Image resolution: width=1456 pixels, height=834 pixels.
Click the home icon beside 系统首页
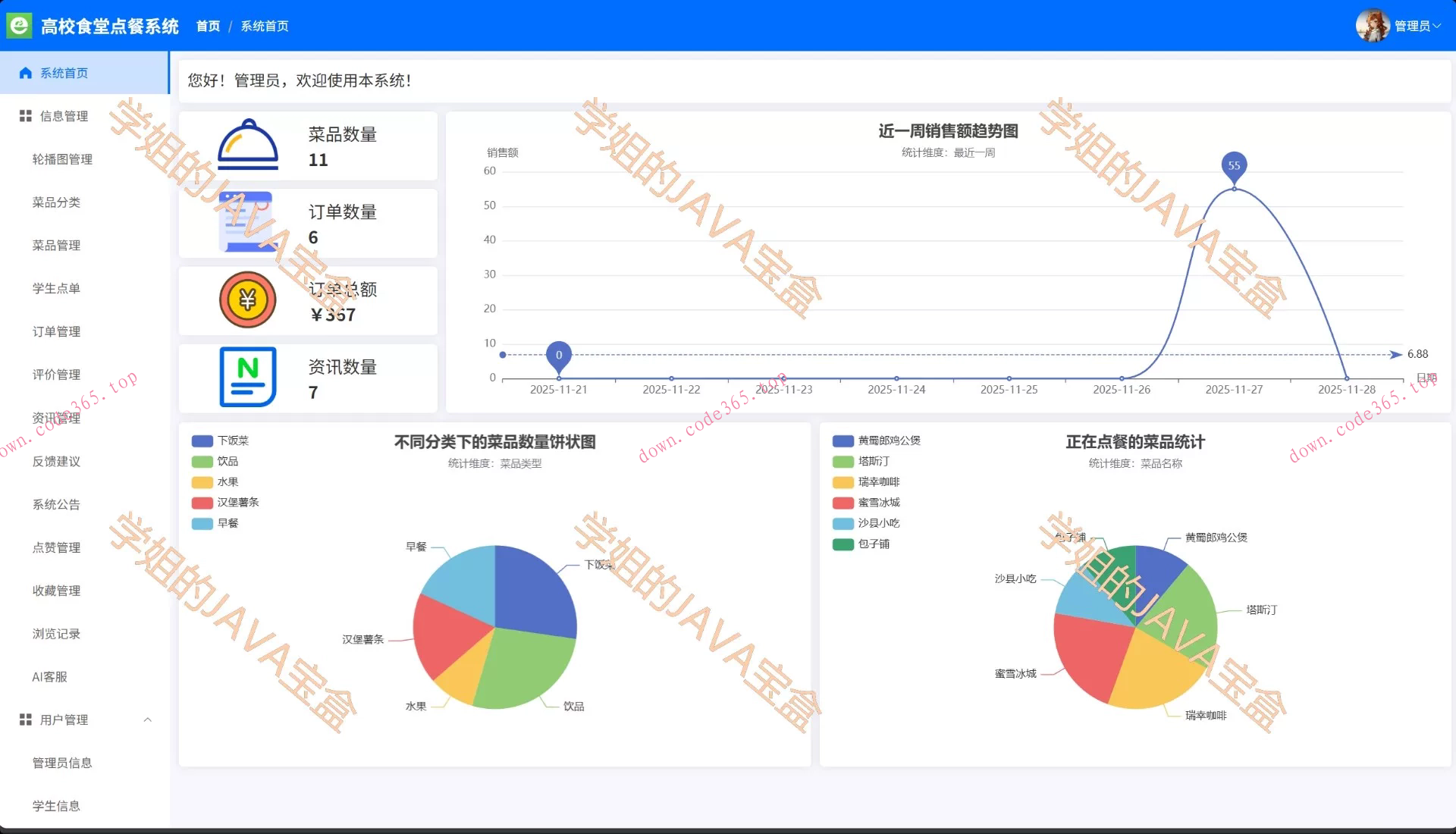(x=26, y=73)
